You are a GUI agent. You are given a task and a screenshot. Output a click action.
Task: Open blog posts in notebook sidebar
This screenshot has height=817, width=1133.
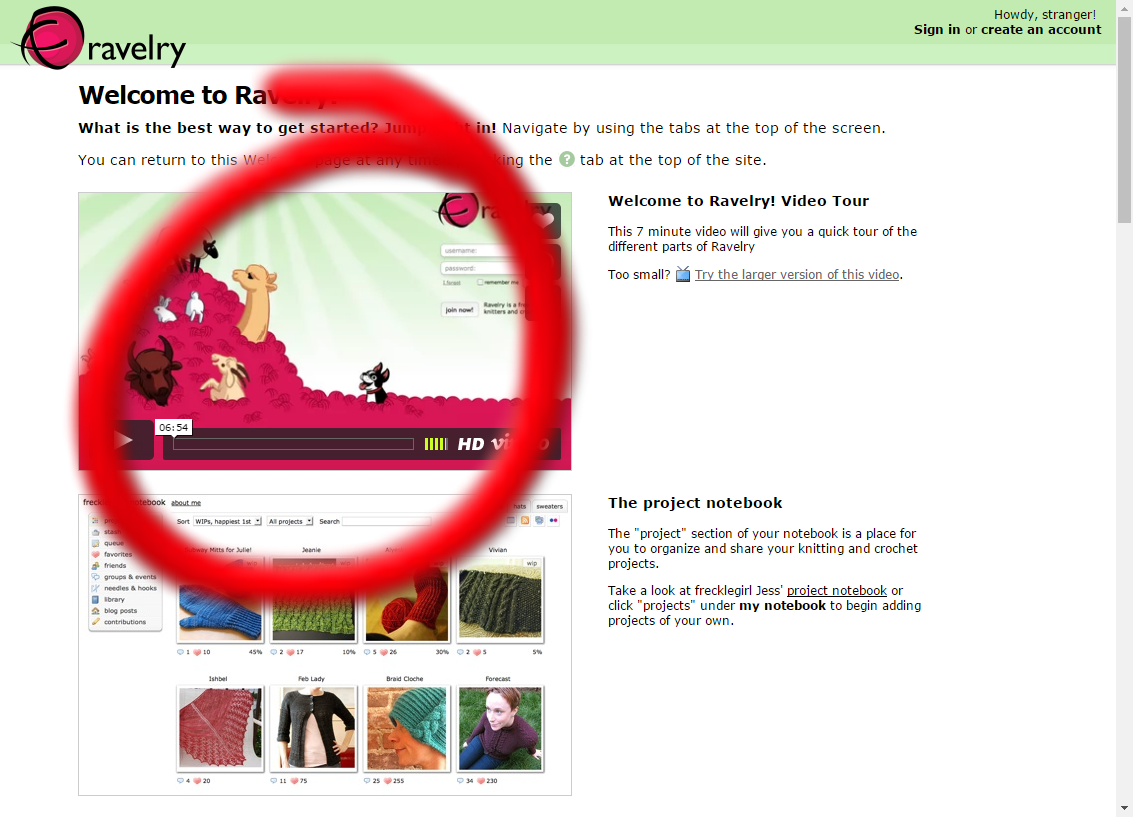120,611
